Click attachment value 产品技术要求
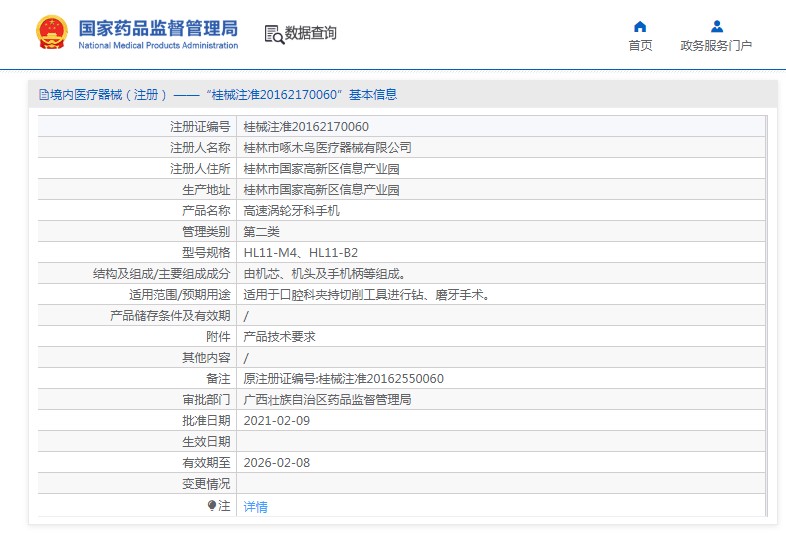 pyautogui.click(x=280, y=337)
